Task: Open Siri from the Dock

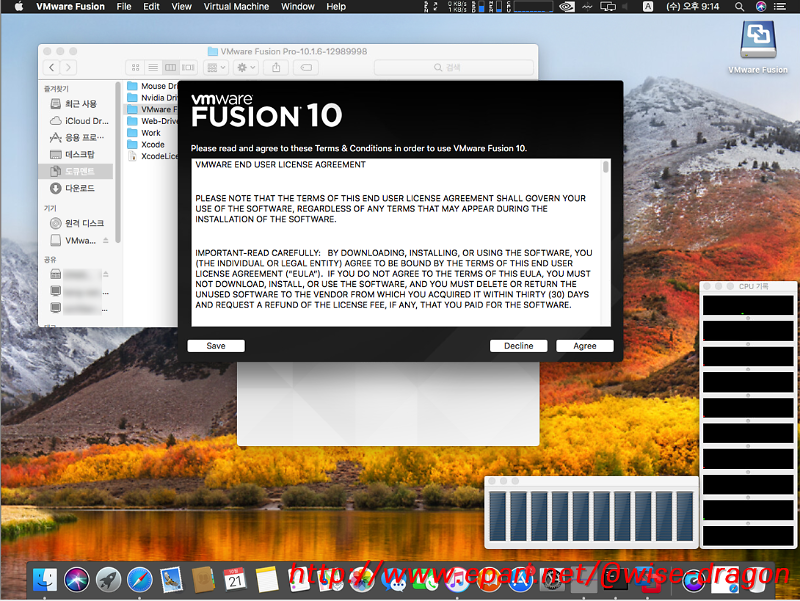Action: coord(77,580)
